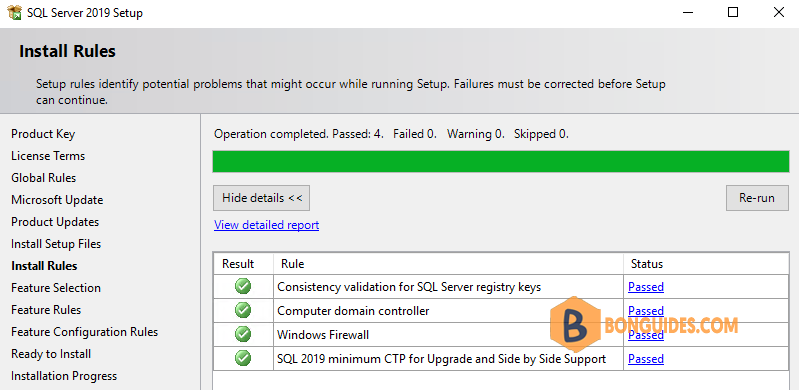The width and height of the screenshot is (799, 390).
Task: Select Ready to Install step
Action: [51, 354]
